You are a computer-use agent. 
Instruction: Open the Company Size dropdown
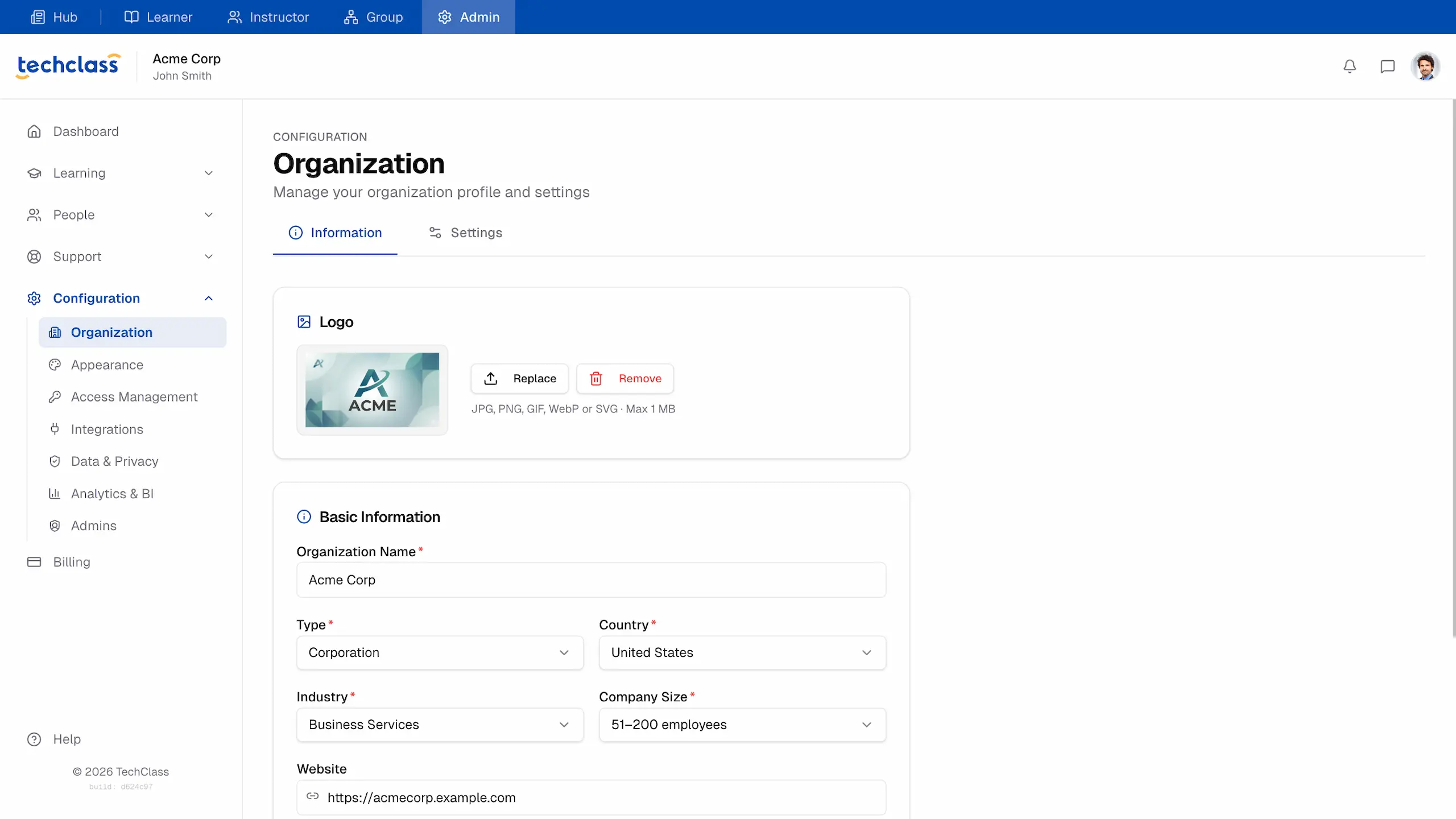(742, 725)
